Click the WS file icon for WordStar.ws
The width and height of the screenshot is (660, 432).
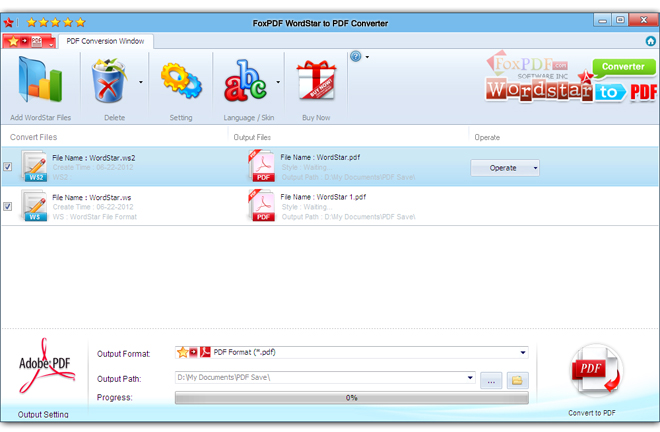(35, 206)
